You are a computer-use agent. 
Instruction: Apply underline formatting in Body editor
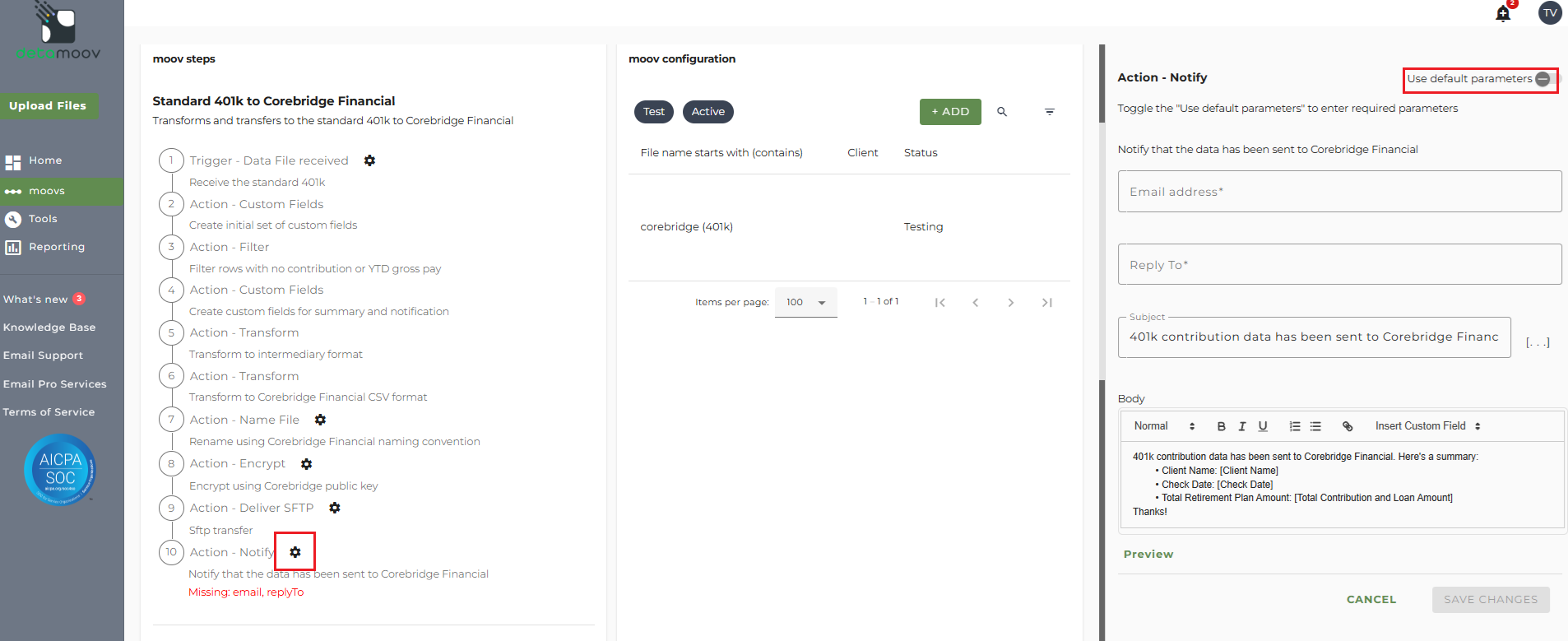(1263, 426)
